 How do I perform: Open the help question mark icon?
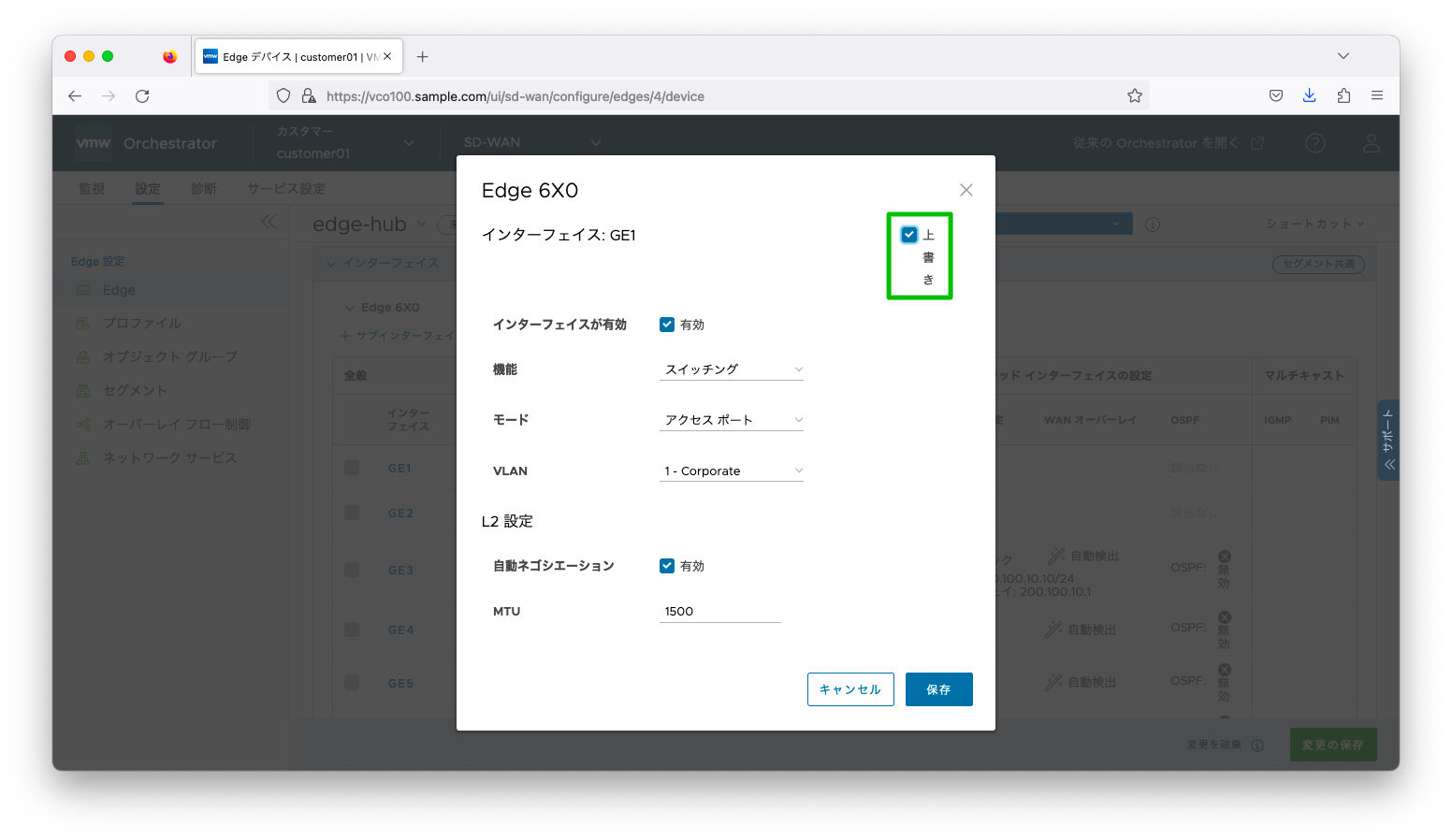point(1315,143)
